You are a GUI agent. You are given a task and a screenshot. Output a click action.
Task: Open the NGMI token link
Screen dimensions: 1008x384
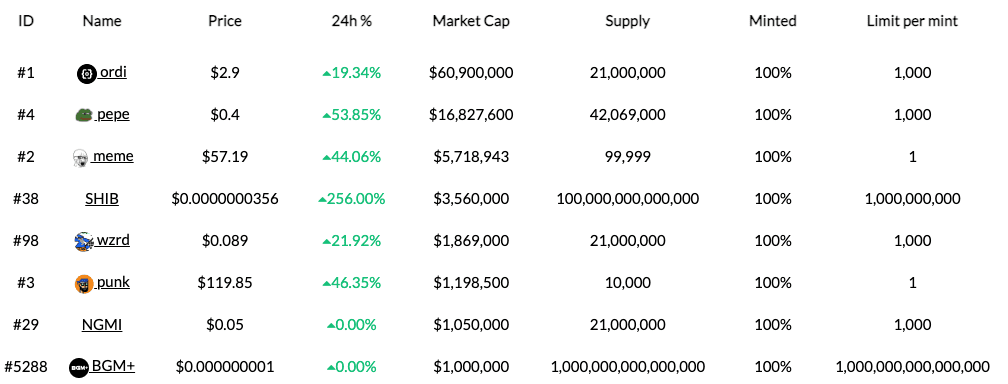(x=102, y=325)
